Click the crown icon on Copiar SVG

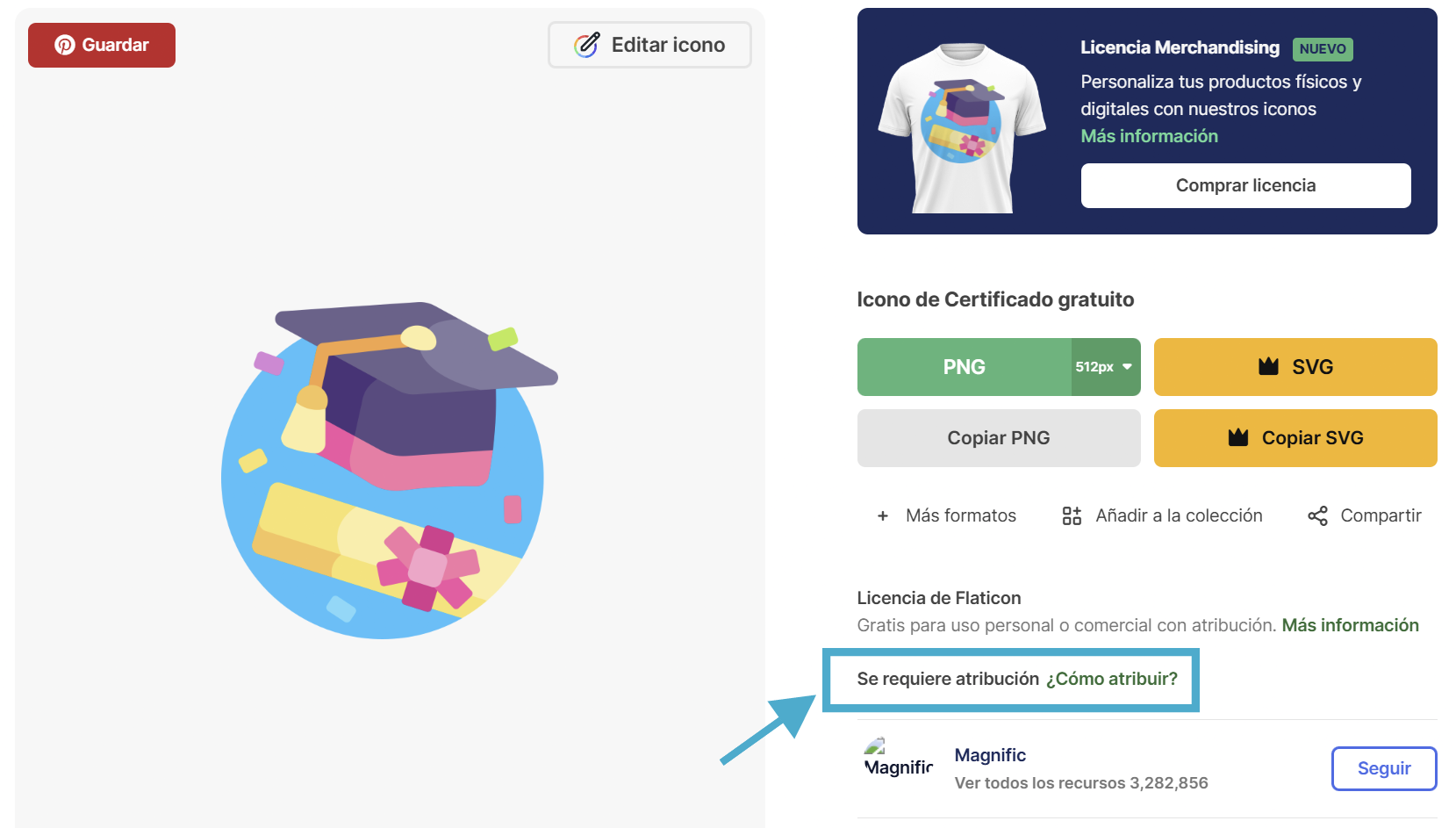1238,436
